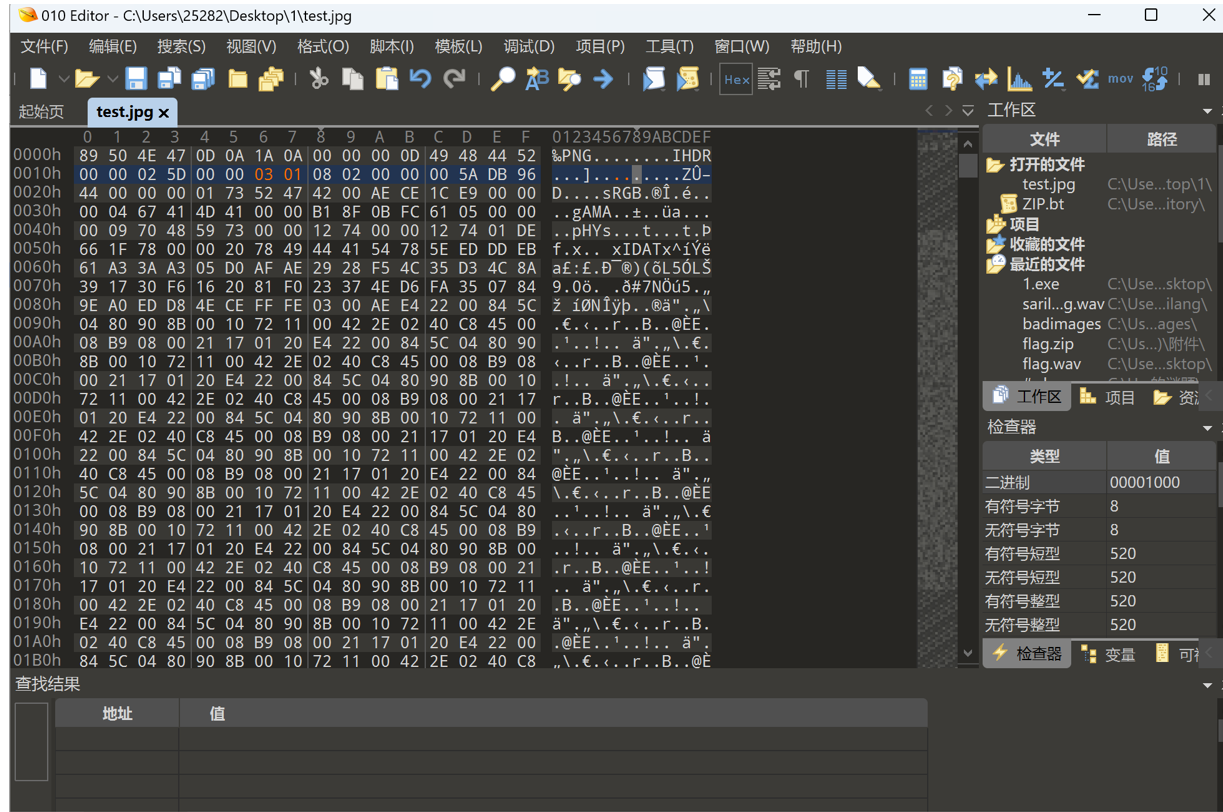Open the 工具(T) menu
This screenshot has height=812, width=1223.
pyautogui.click(x=669, y=46)
